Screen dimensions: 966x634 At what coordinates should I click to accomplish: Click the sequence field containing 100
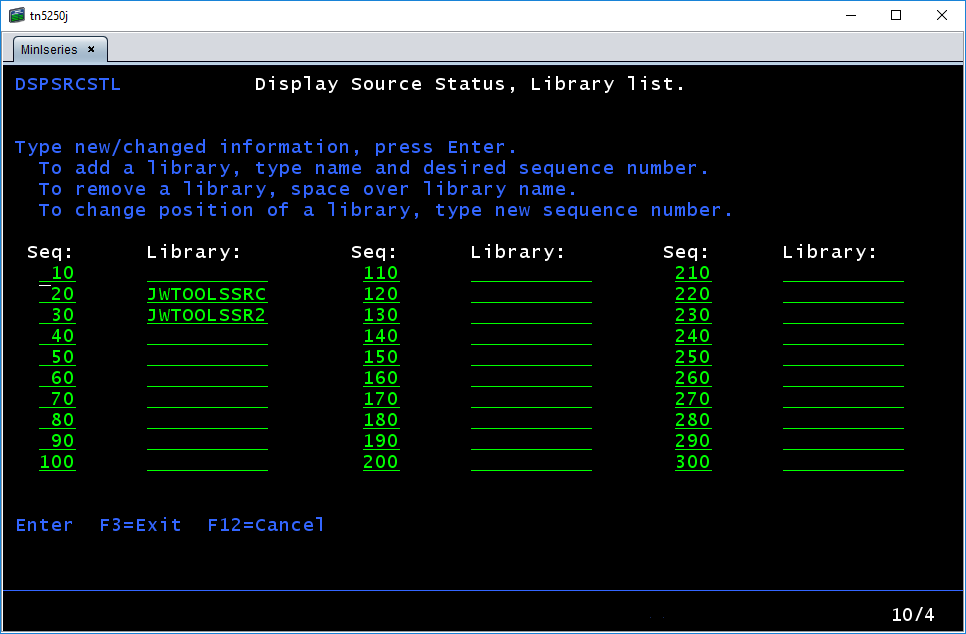point(57,461)
